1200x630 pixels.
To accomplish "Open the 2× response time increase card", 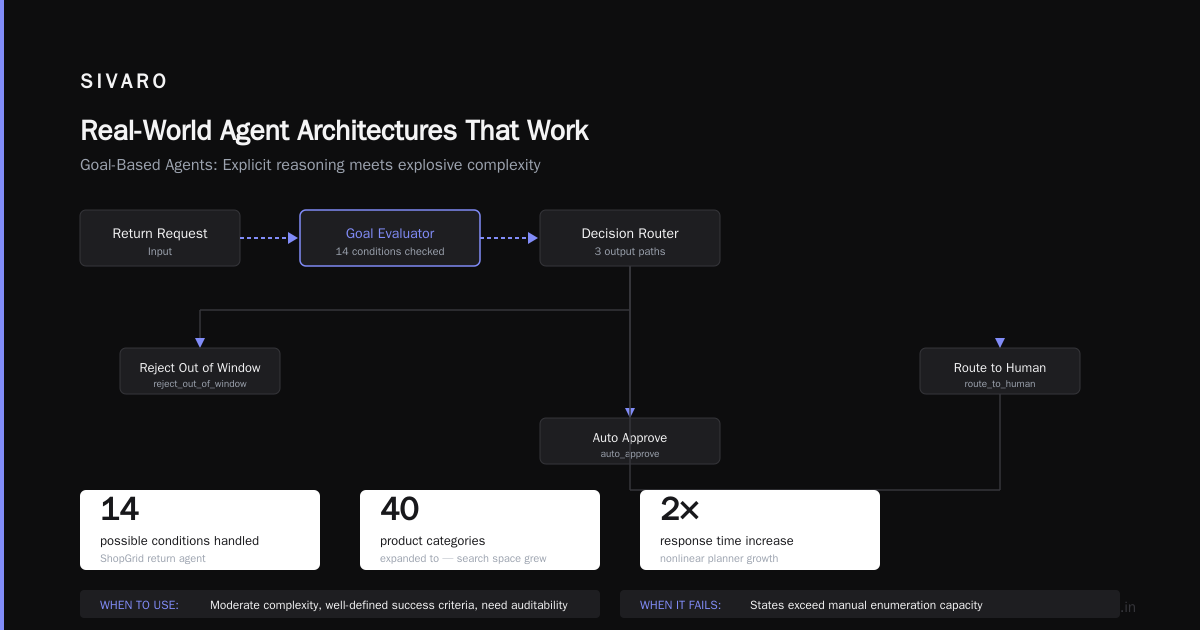I will pos(760,530).
